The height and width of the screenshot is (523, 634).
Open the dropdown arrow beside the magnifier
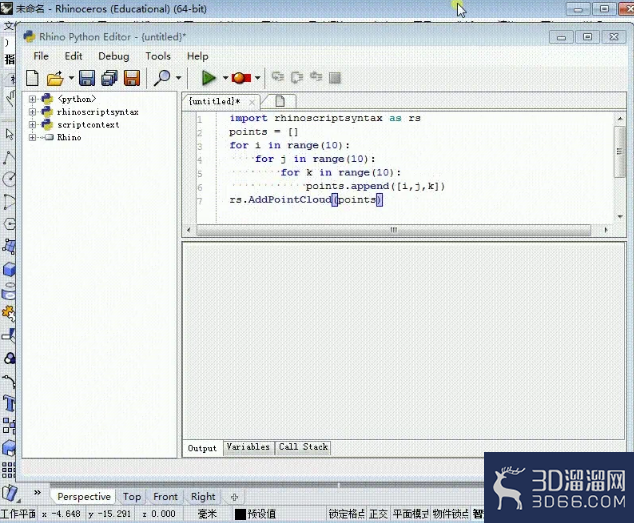tap(178, 78)
